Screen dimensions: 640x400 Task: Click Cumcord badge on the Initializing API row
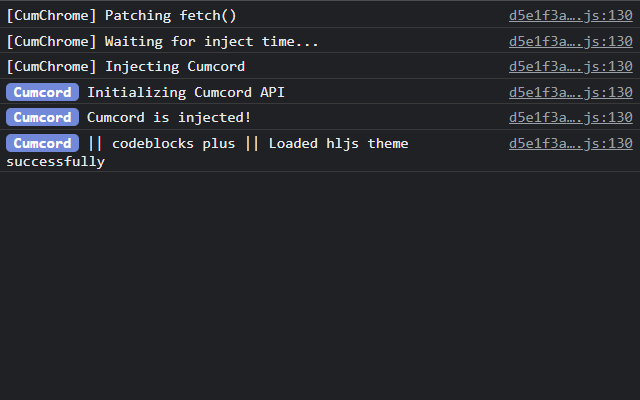(x=42, y=92)
